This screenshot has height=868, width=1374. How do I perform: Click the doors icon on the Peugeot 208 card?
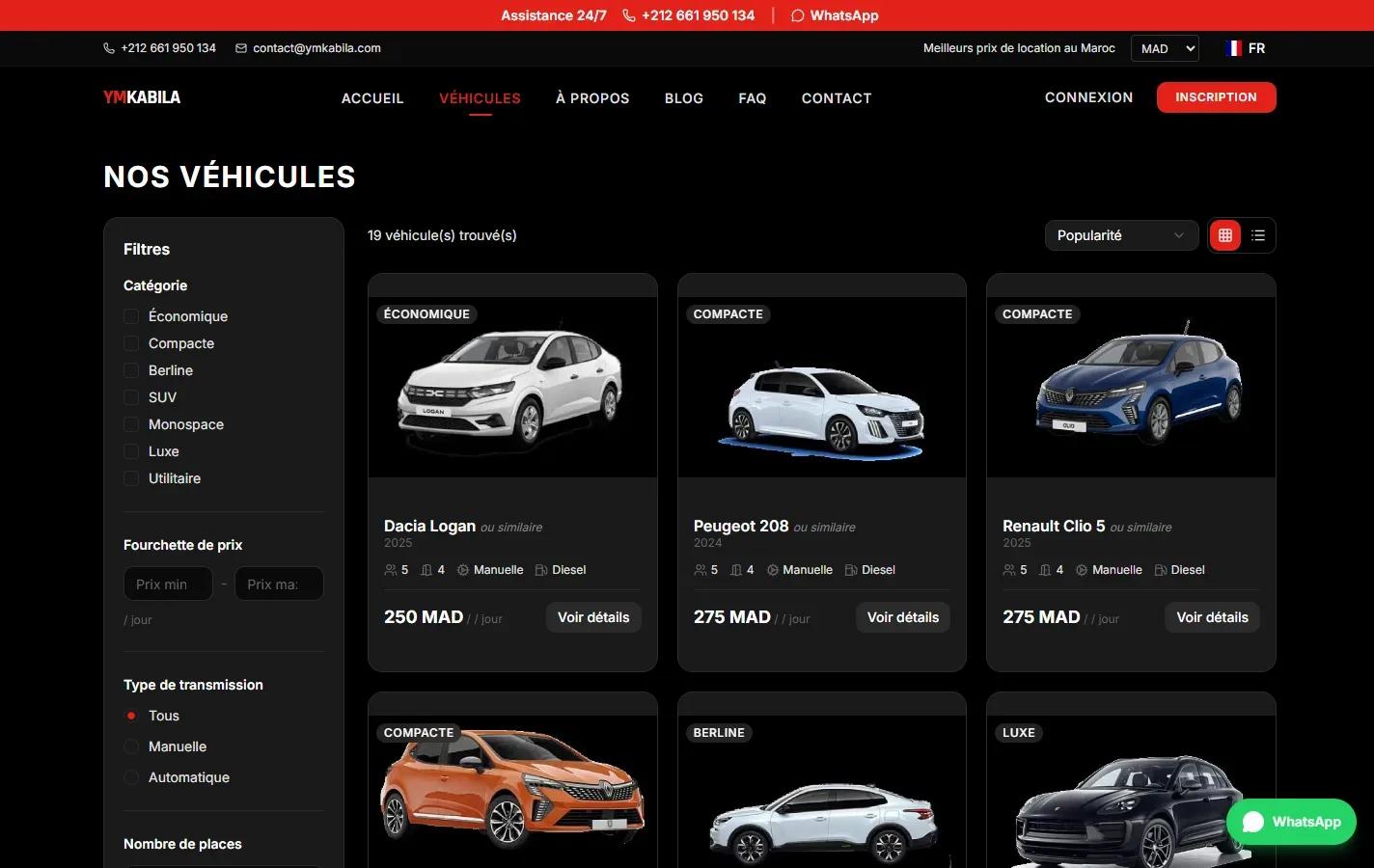click(737, 570)
